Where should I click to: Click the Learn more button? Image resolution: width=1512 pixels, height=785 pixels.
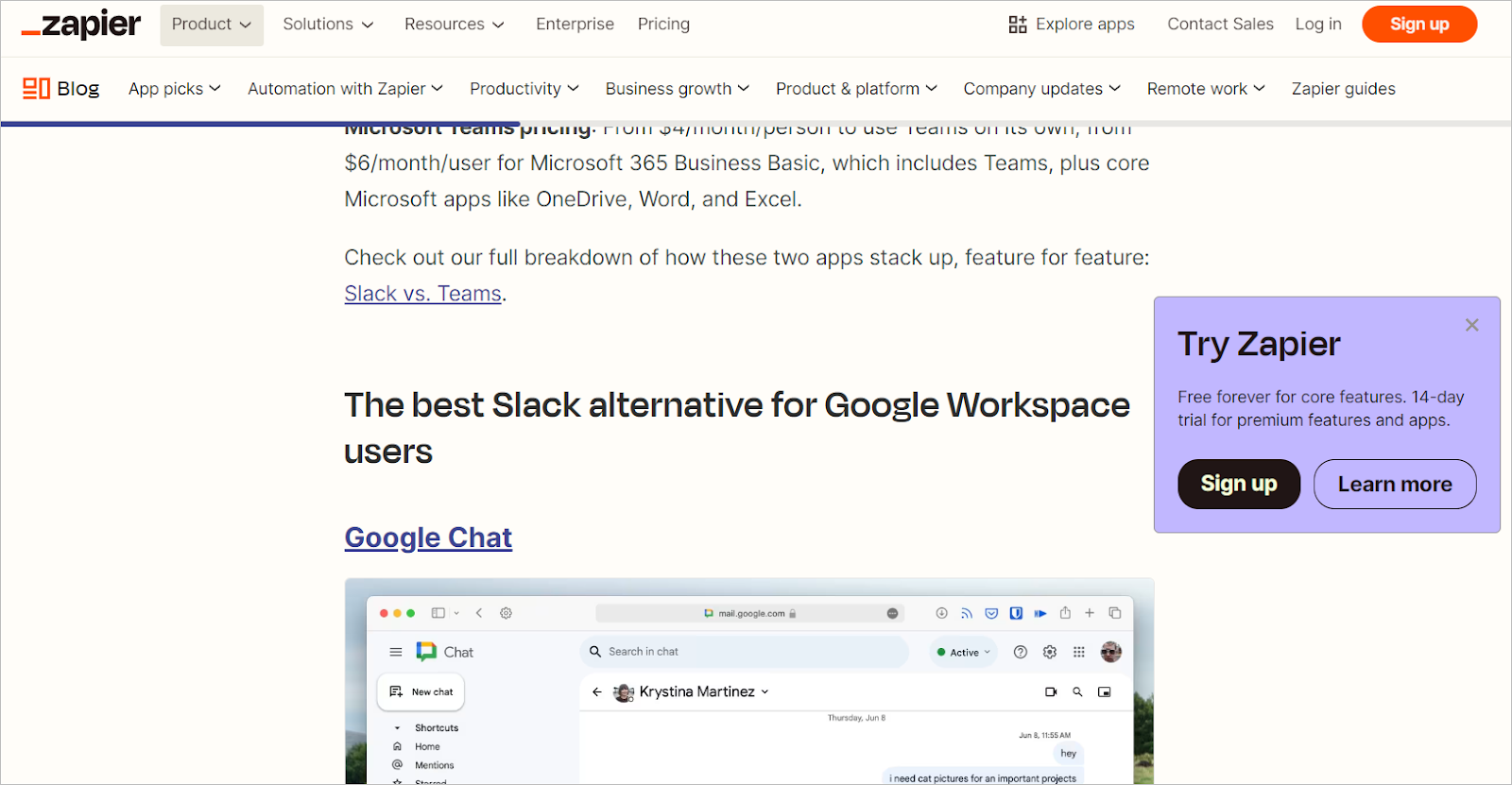[1395, 484]
